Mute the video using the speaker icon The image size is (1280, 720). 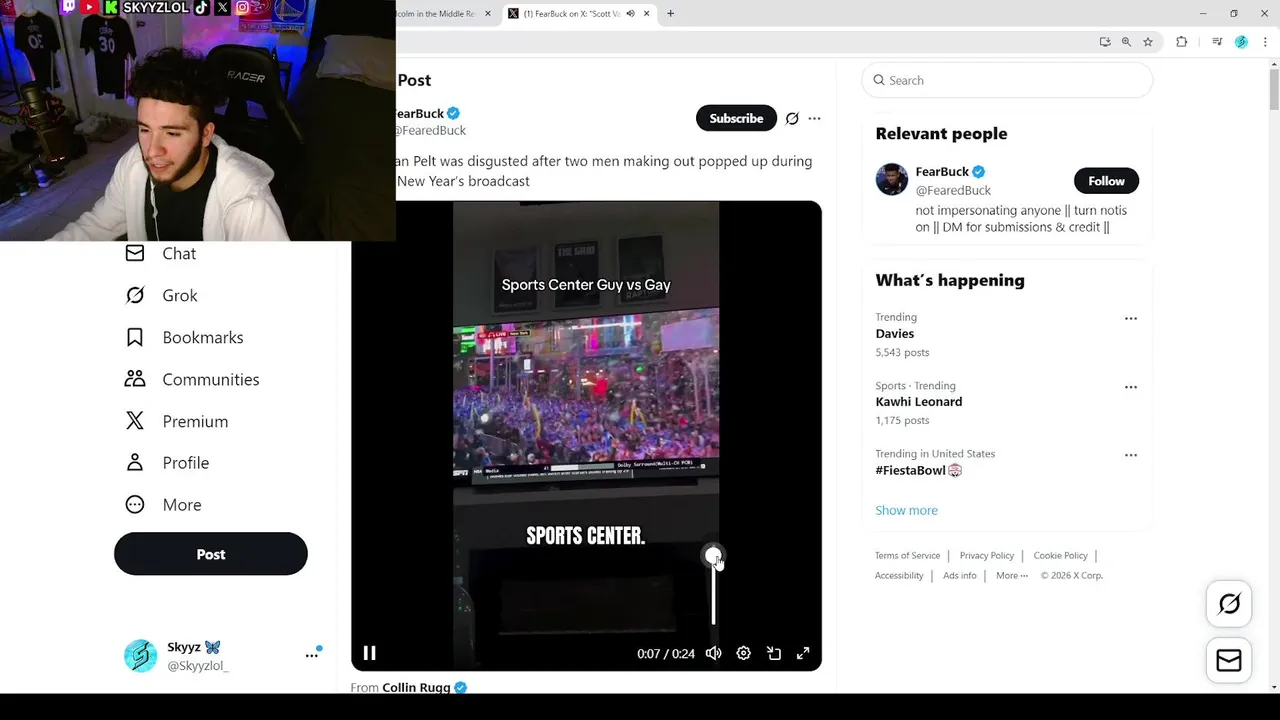713,653
